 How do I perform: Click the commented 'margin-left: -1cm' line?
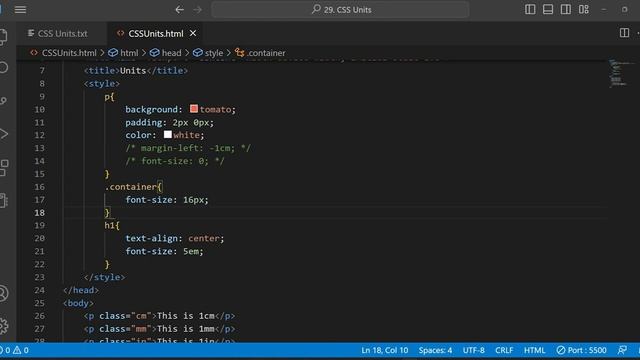point(188,148)
